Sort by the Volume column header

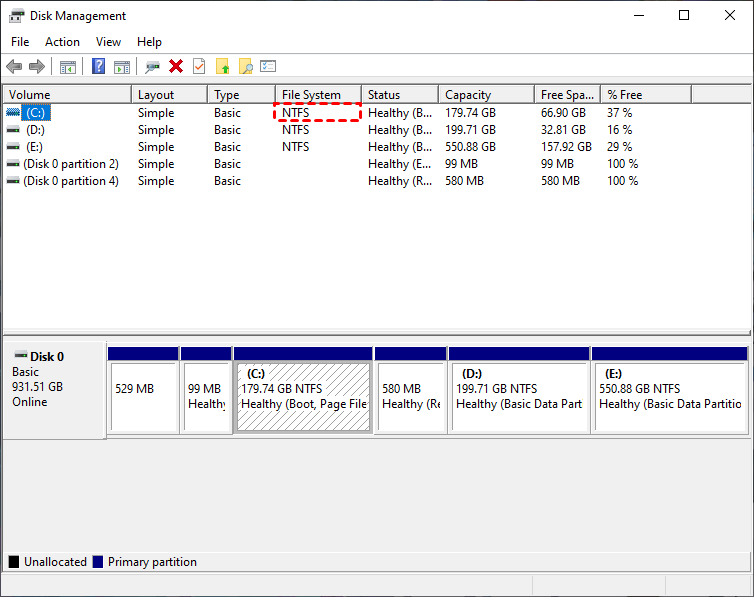pos(67,95)
